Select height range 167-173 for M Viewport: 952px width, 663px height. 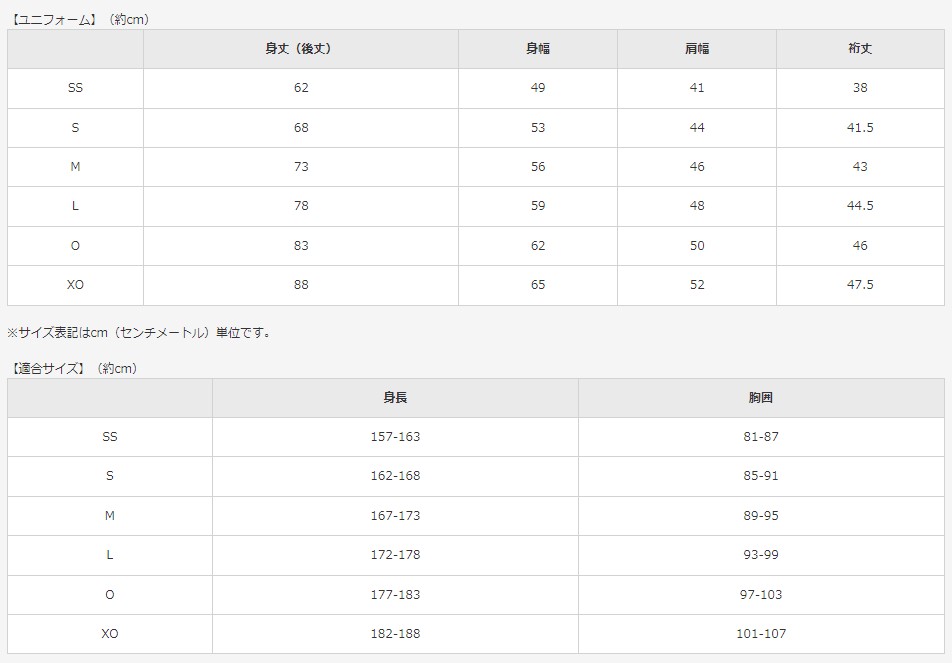click(395, 516)
